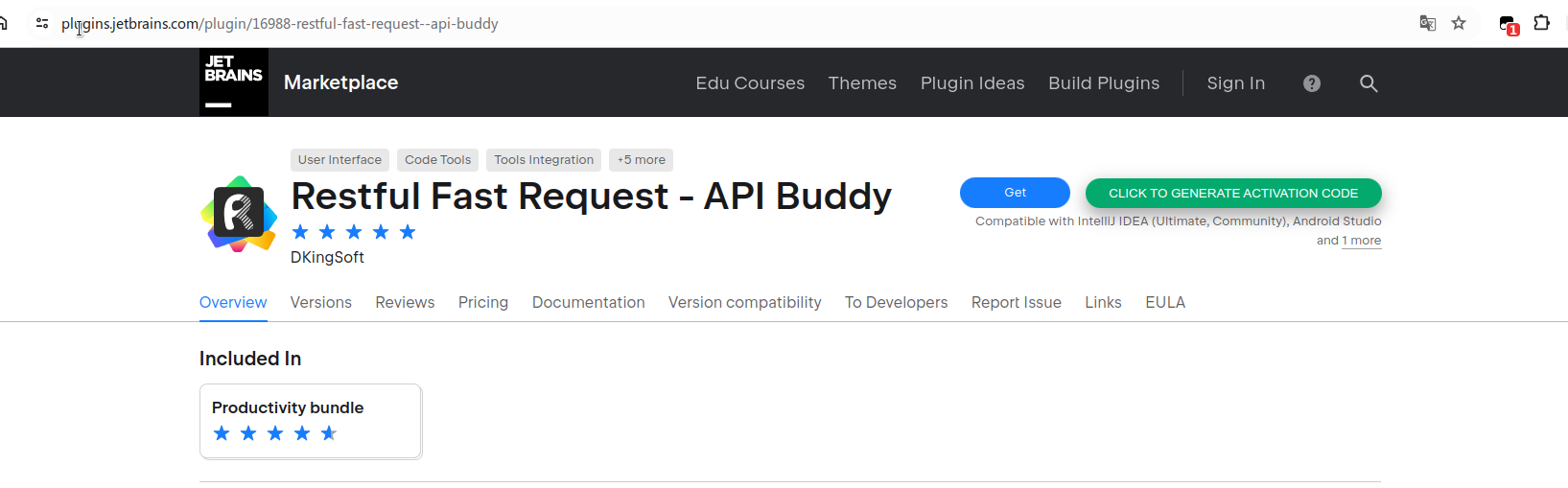The width and height of the screenshot is (1568, 488).
Task: Switch to the Versions tab
Action: (321, 302)
